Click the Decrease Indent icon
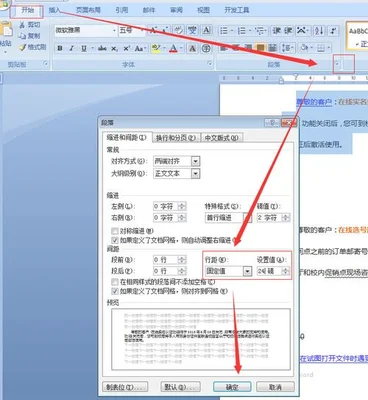368x400 pixels. pyautogui.click(x=276, y=31)
